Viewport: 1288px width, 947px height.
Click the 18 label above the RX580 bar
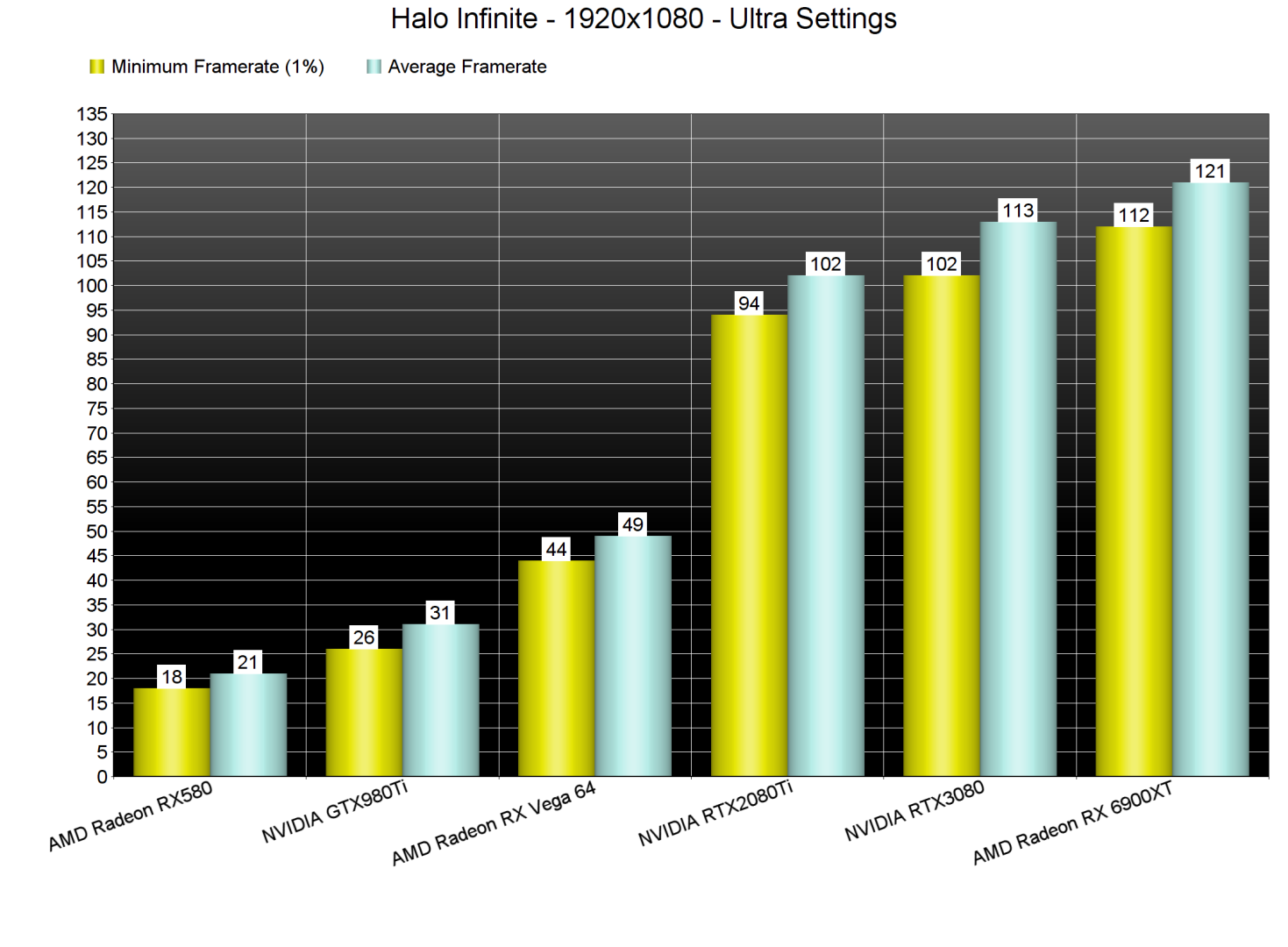(x=171, y=676)
